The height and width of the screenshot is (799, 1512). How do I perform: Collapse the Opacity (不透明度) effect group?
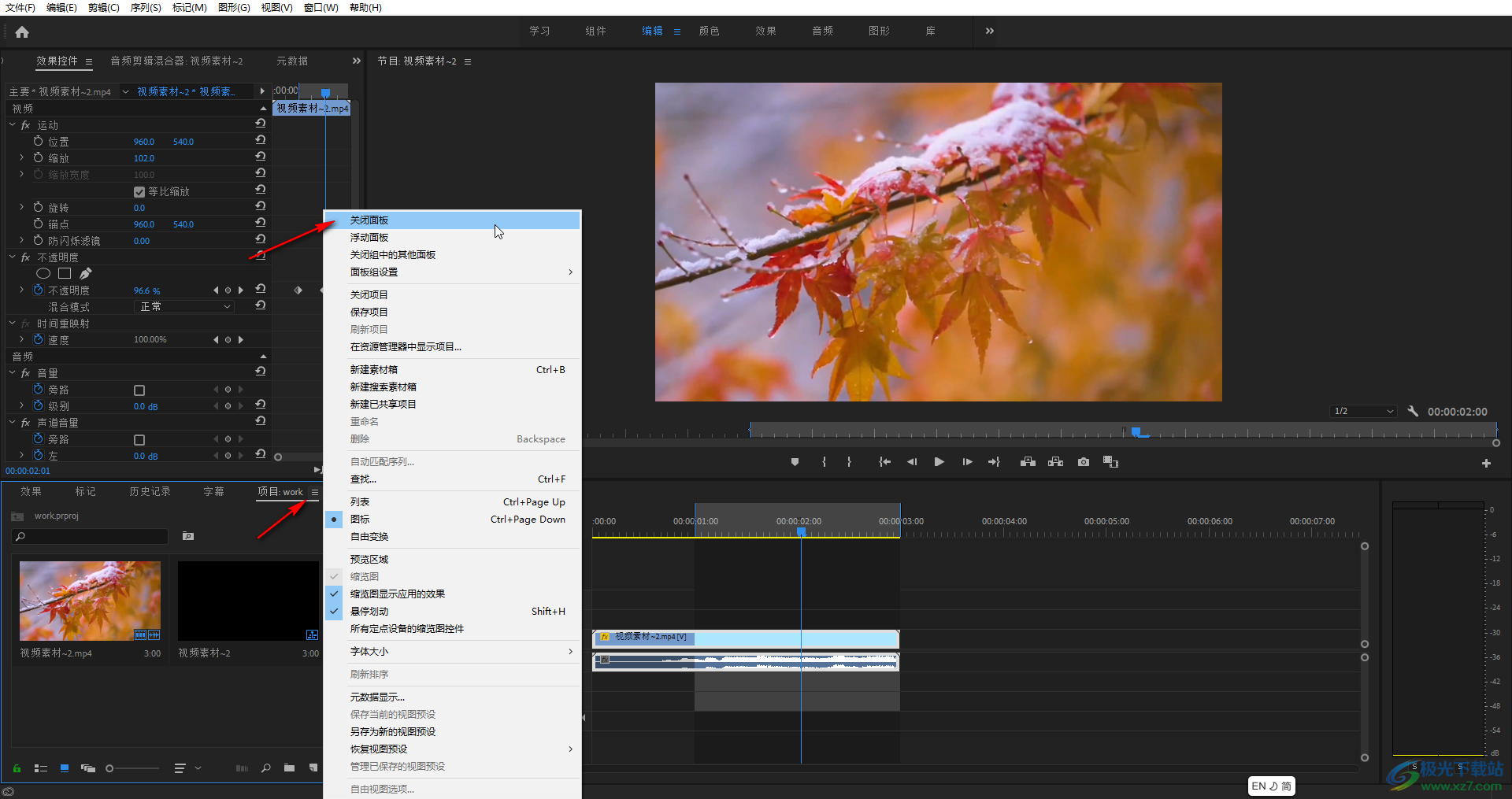(x=13, y=257)
